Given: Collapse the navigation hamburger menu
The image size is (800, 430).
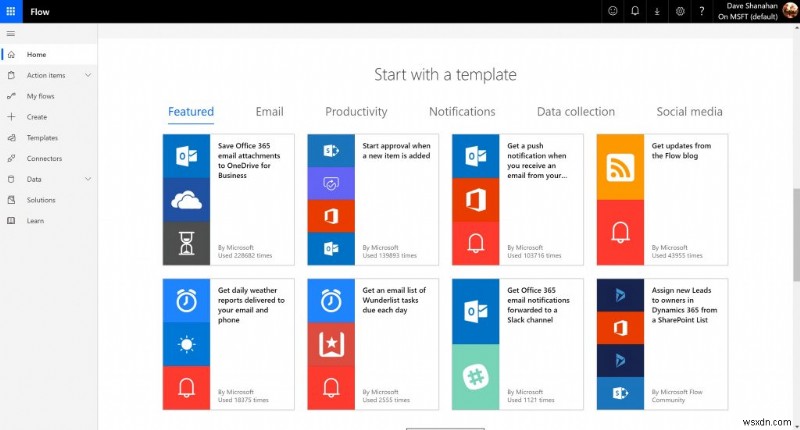Looking at the screenshot, I should (x=11, y=34).
